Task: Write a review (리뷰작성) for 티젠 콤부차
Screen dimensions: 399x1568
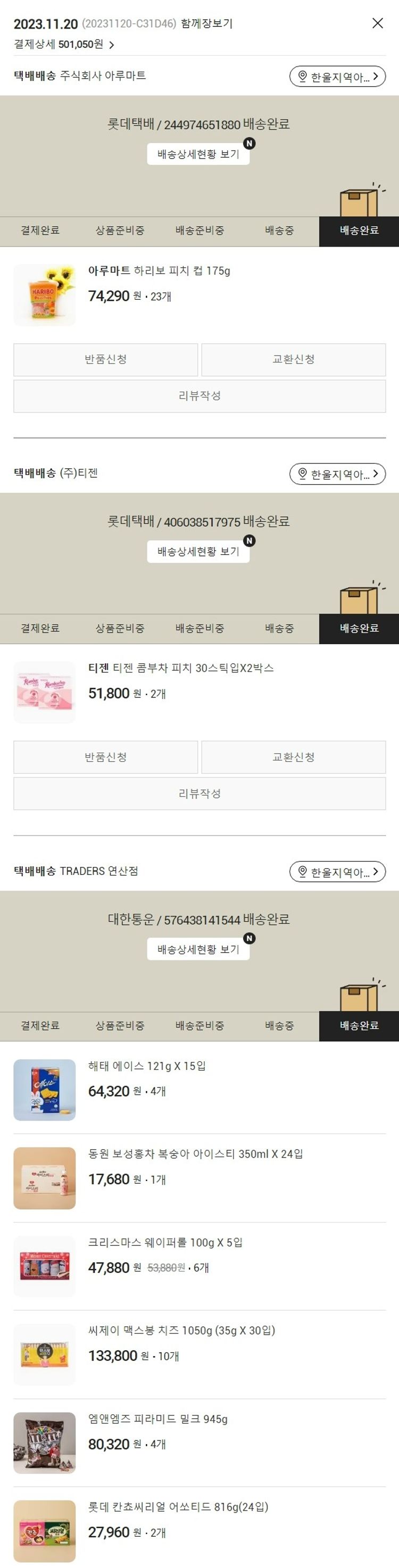Action: 200,794
